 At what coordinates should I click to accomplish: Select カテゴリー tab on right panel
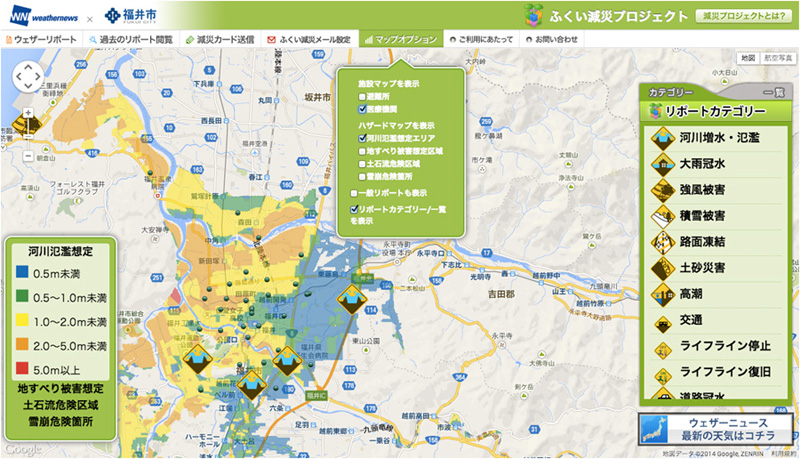670,92
